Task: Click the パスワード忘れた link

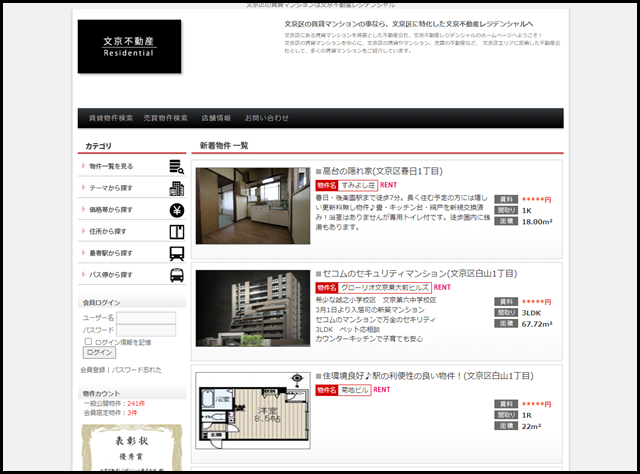Action: tap(137, 370)
